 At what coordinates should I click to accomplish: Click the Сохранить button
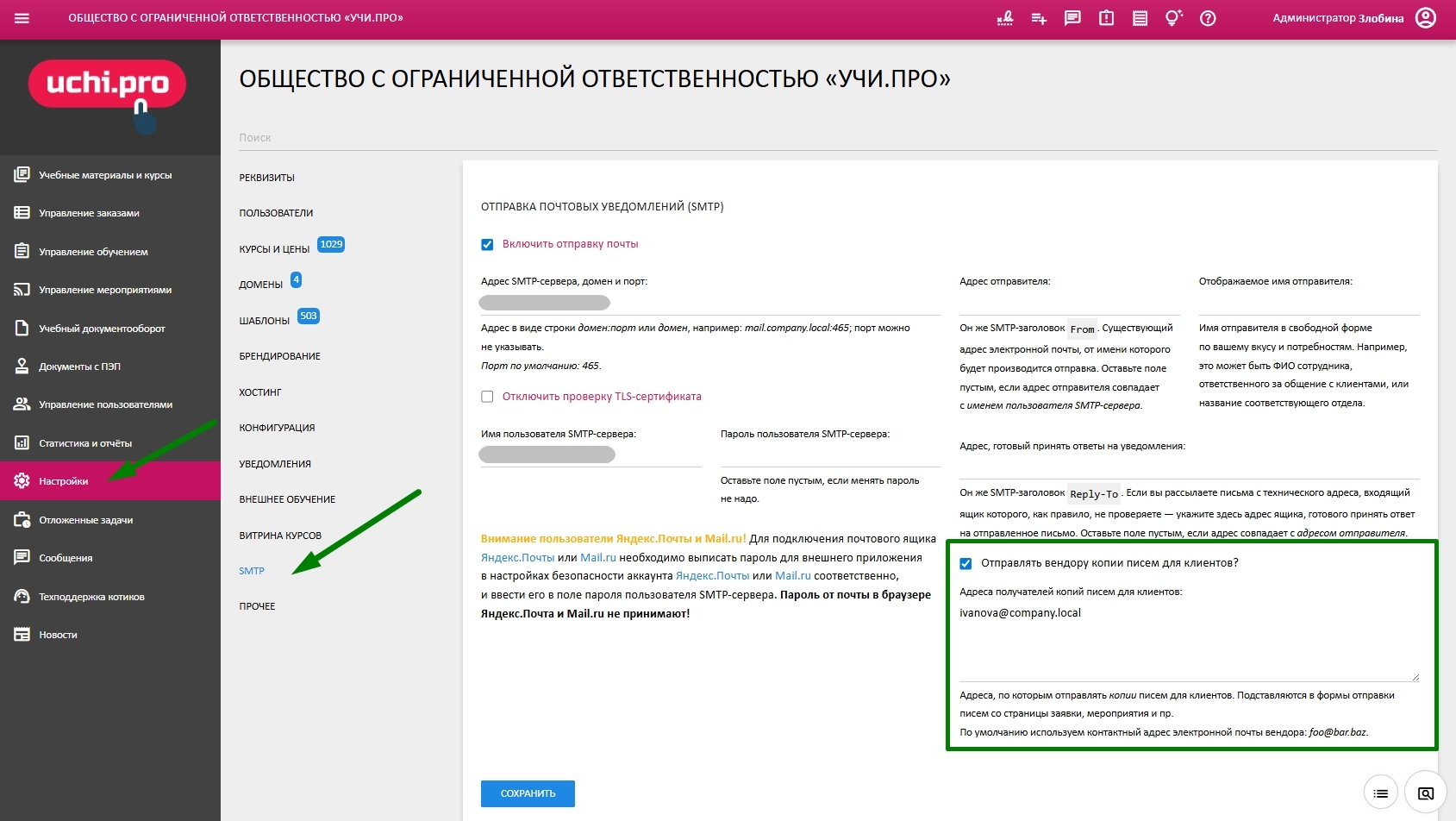click(x=528, y=793)
